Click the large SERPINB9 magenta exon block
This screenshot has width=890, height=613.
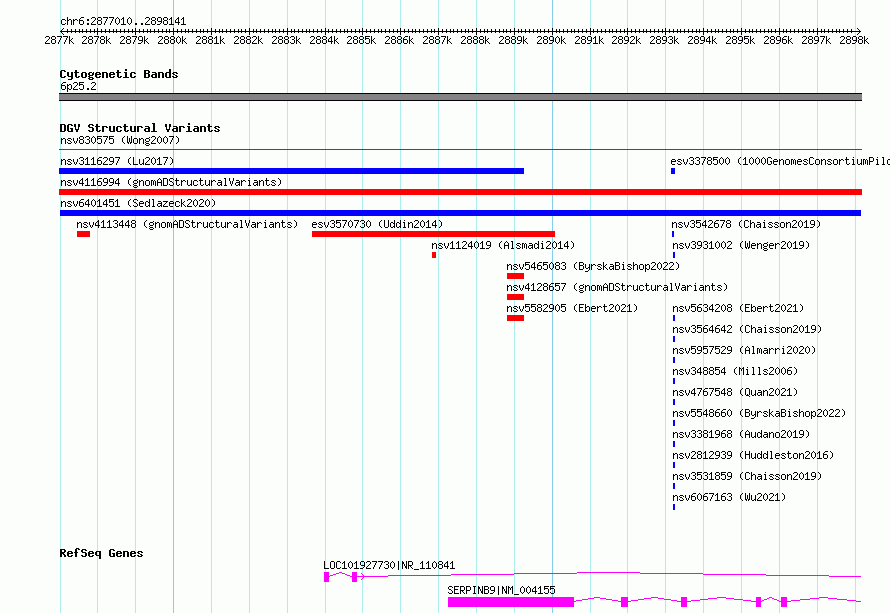pos(511,602)
